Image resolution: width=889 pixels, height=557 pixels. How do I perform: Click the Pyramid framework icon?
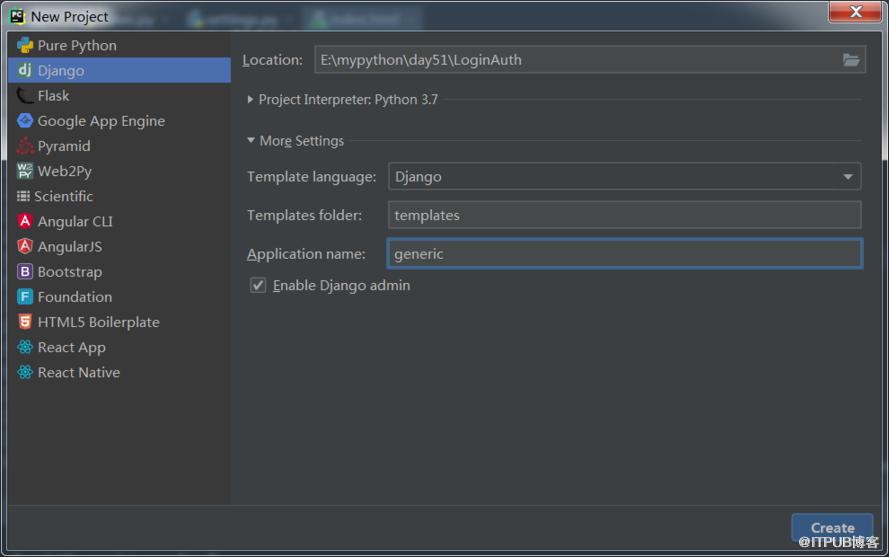25,146
